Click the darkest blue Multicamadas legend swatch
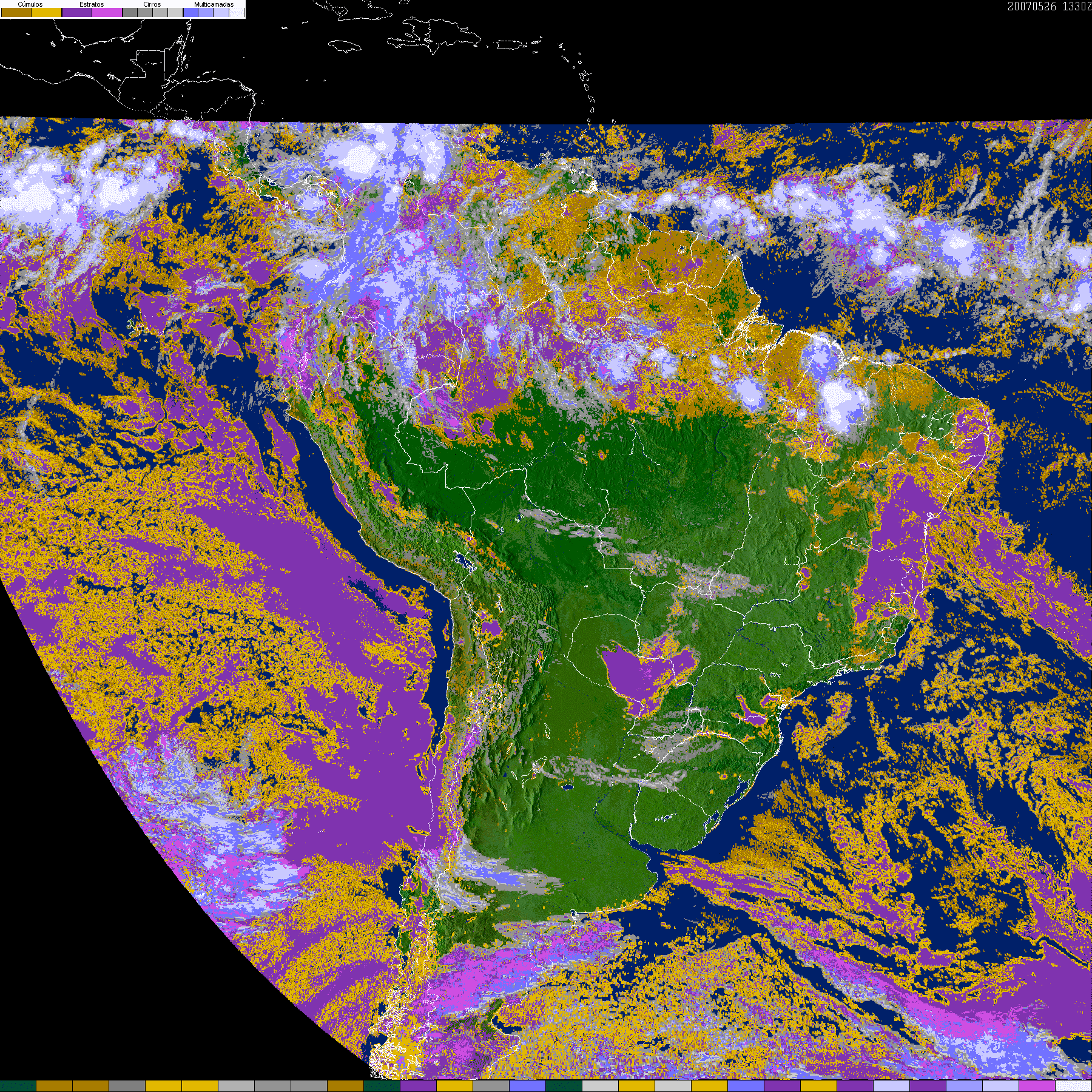 click(x=191, y=13)
